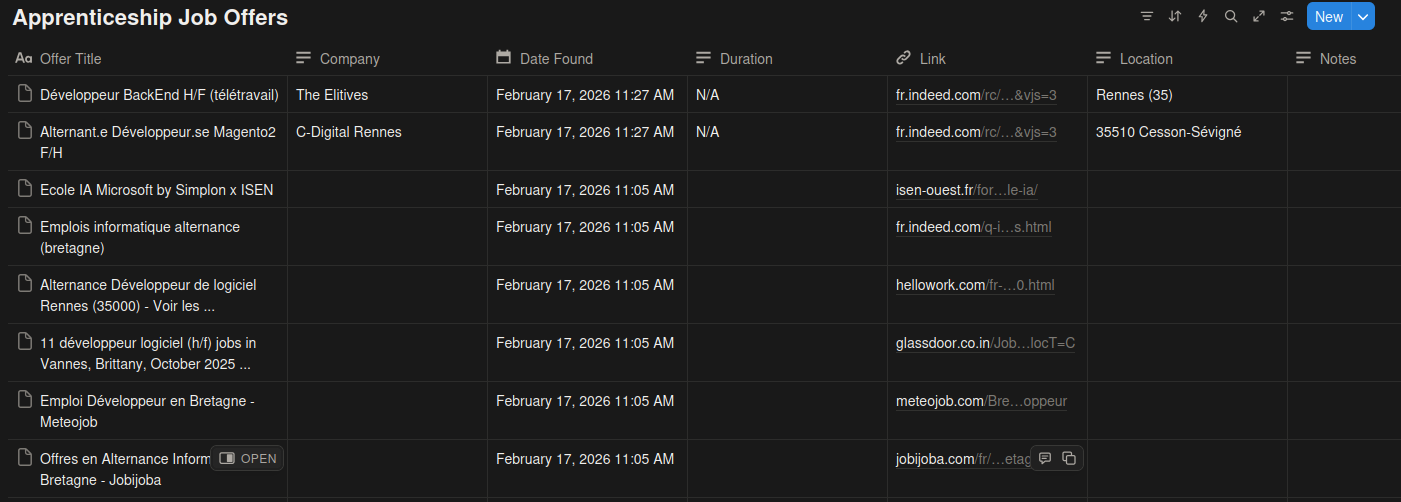The width and height of the screenshot is (1401, 502).
Task: Click the comment icon on Jobijoba row
Action: click(1045, 458)
